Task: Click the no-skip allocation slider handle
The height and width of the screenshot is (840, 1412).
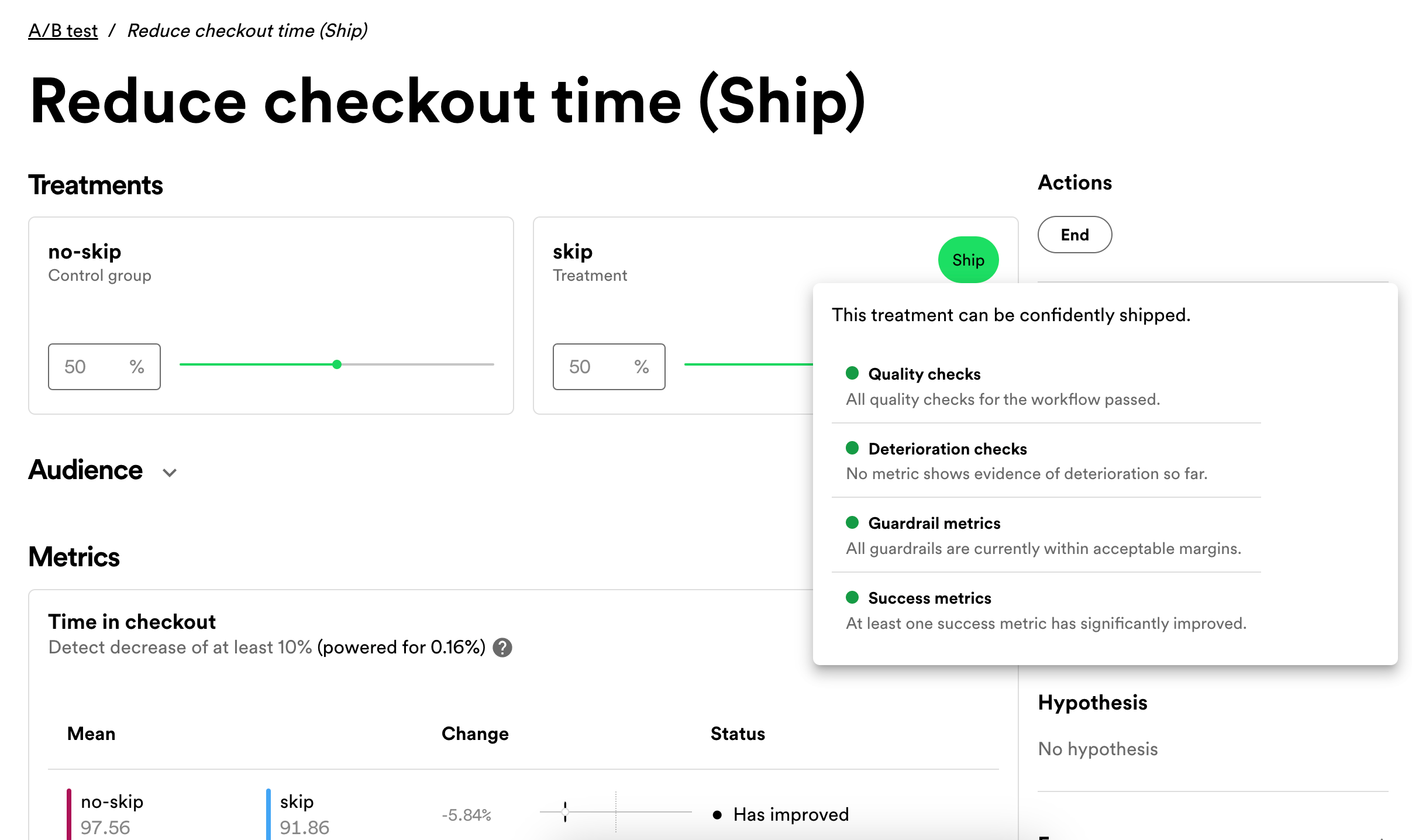Action: coord(337,364)
